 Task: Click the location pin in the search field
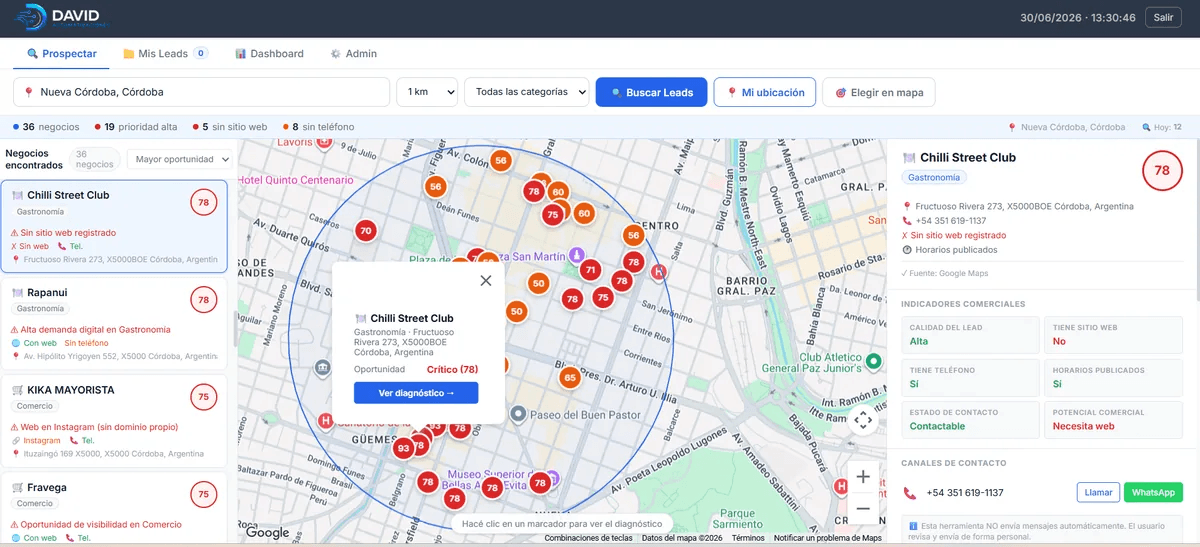point(28,92)
